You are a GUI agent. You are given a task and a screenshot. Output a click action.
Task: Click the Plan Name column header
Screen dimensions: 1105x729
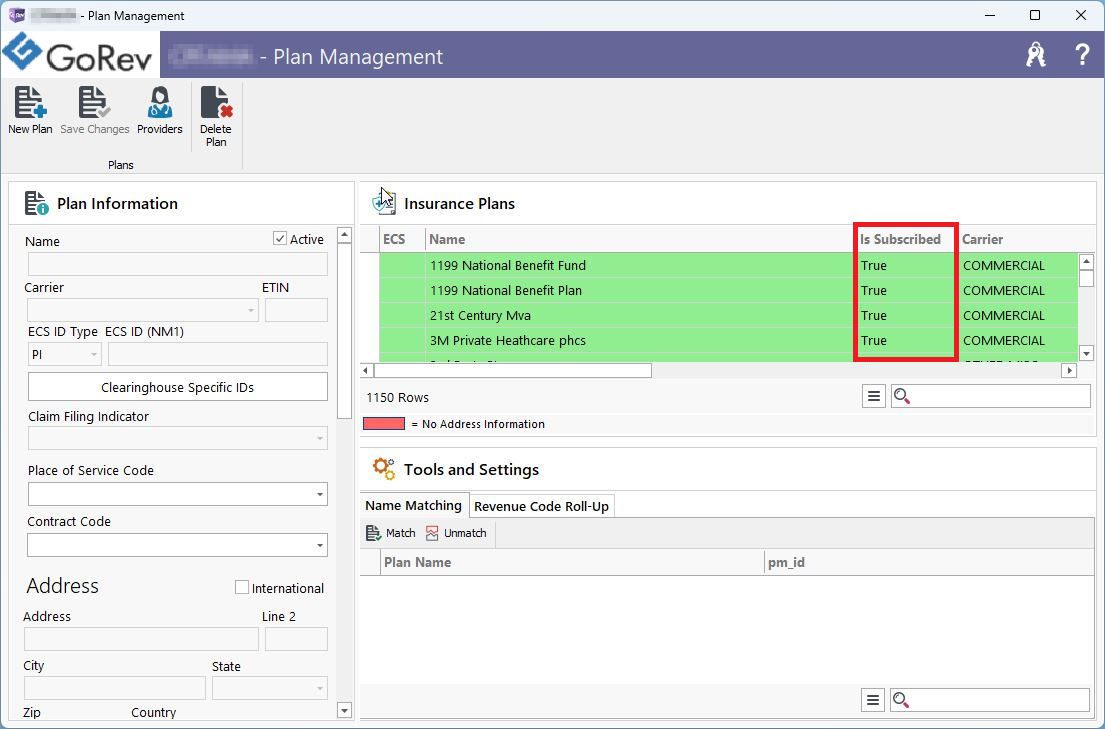click(x=572, y=562)
